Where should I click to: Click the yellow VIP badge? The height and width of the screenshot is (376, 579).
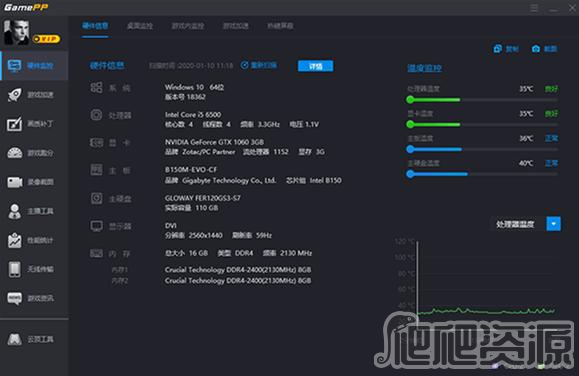(46, 39)
